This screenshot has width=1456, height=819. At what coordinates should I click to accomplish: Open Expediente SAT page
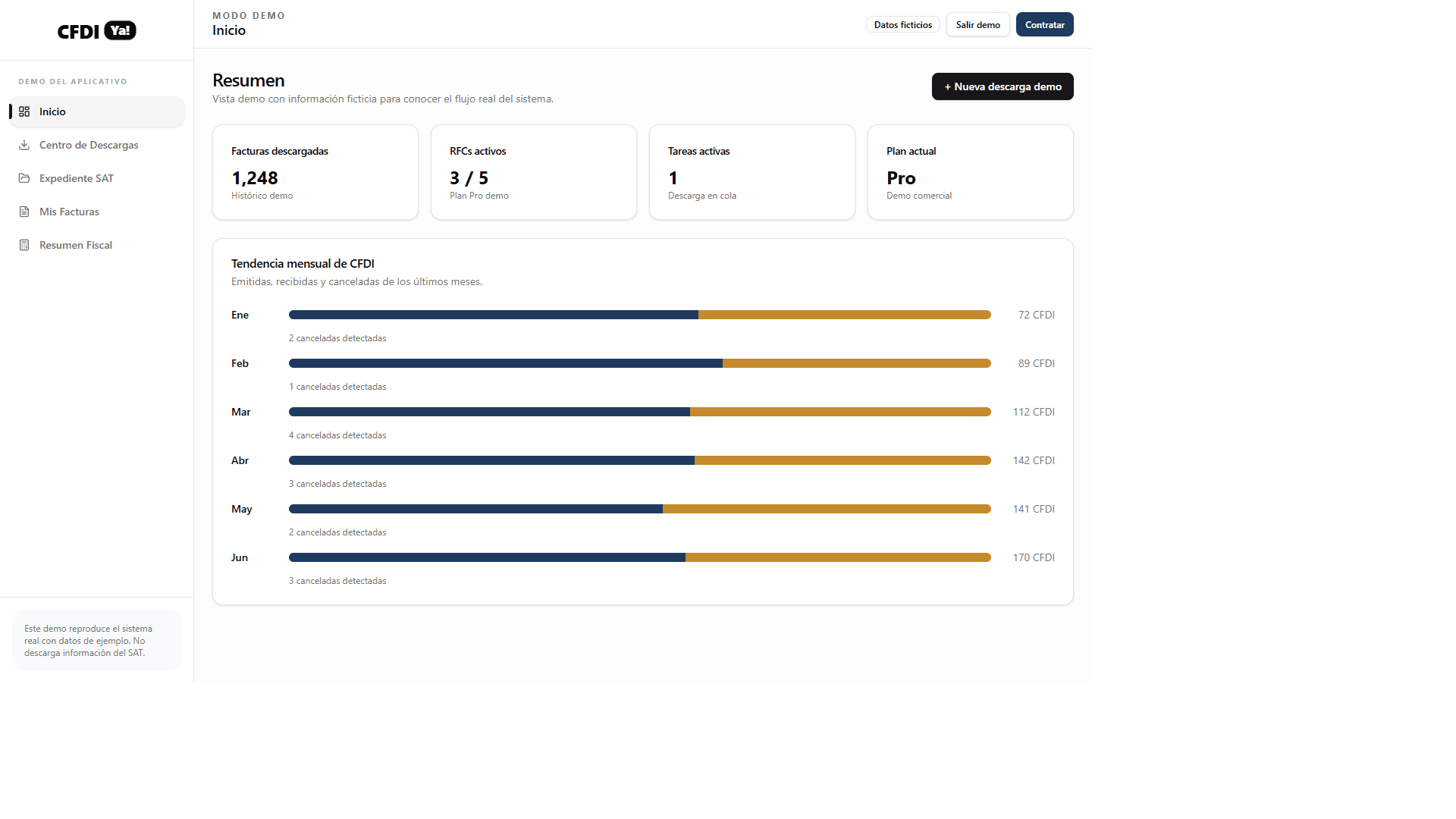tap(97, 178)
